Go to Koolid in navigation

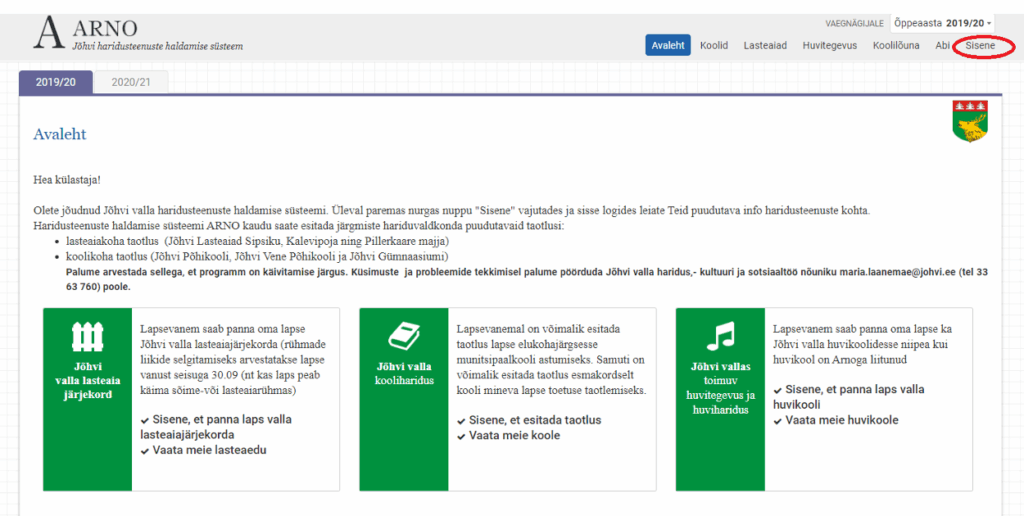tap(714, 46)
